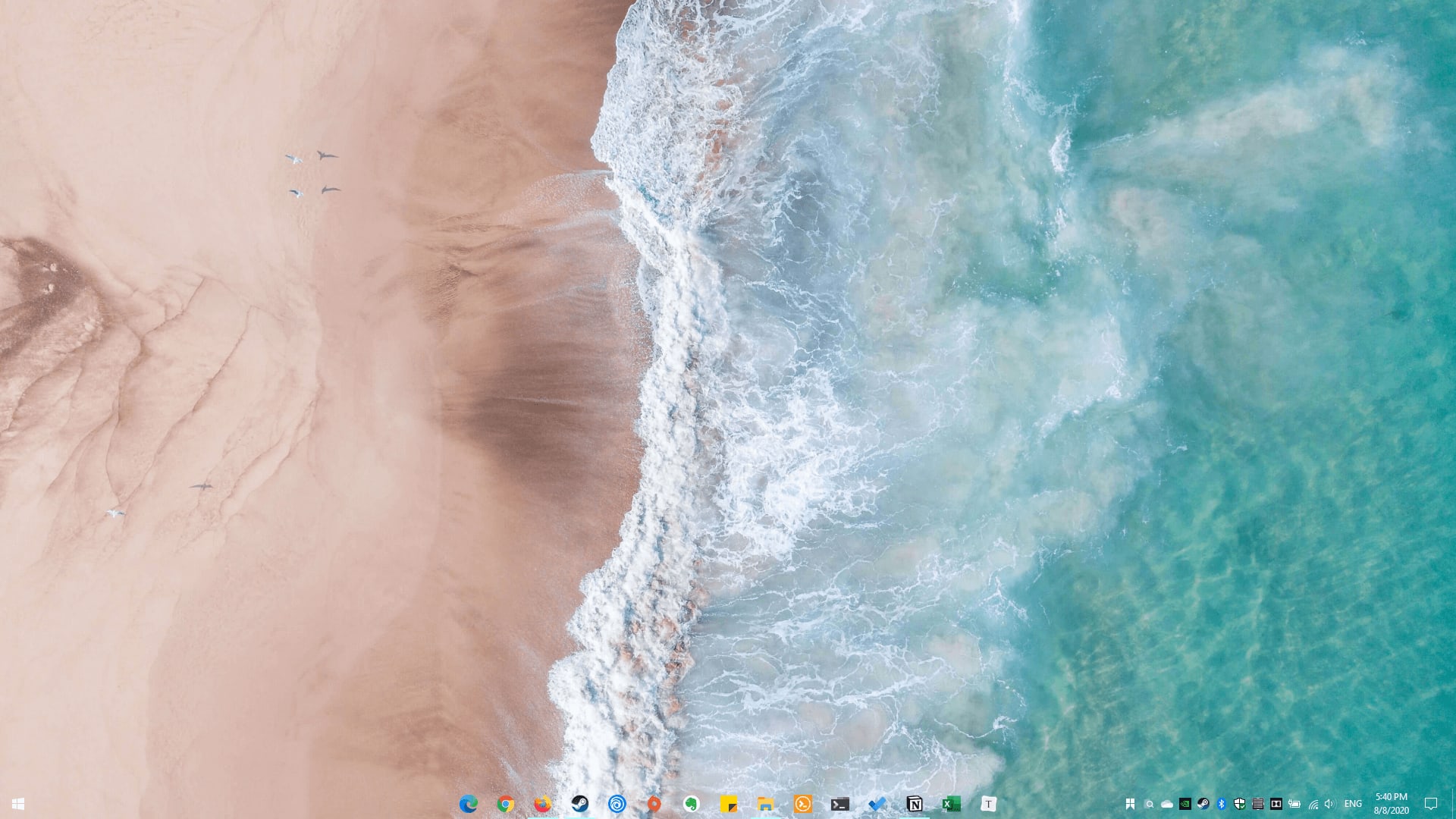1456x819 pixels.
Task: Open Microsoft Excel from the taskbar
Action: pyautogui.click(x=951, y=804)
